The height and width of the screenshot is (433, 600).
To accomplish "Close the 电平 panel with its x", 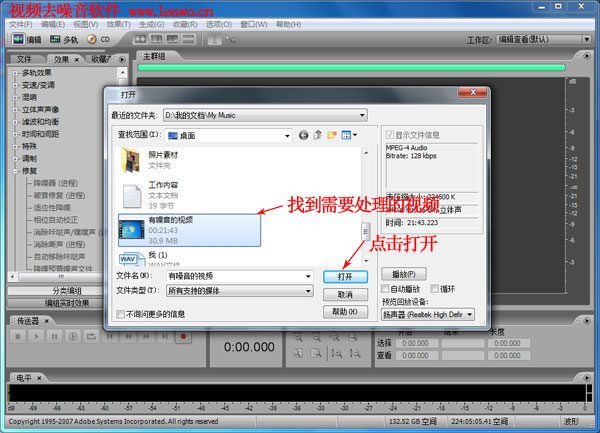I will (39, 378).
